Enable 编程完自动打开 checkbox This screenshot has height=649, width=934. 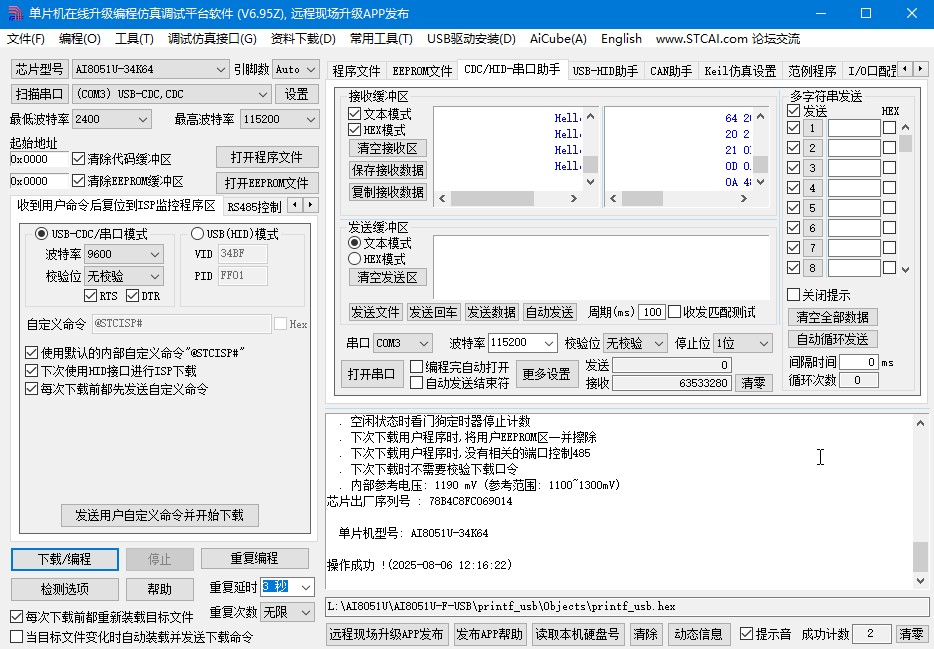(x=416, y=367)
